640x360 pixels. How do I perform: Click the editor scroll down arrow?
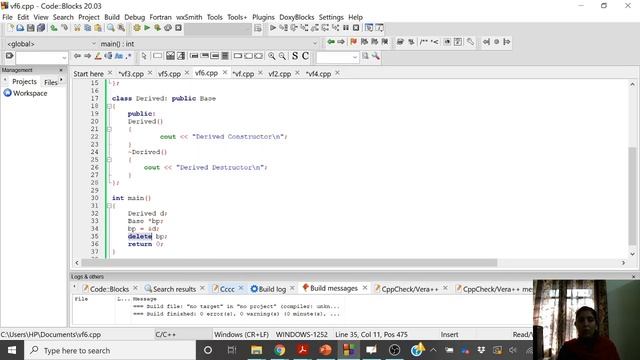(632, 253)
